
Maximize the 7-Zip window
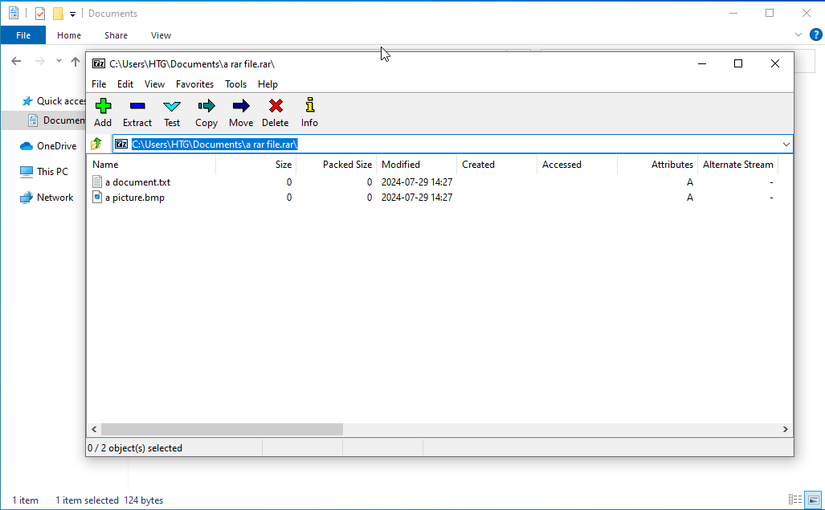click(738, 64)
